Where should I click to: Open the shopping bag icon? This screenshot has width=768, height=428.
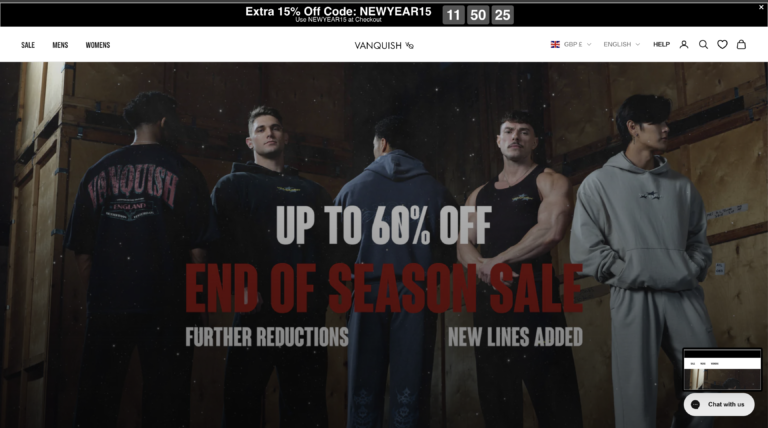pos(741,45)
